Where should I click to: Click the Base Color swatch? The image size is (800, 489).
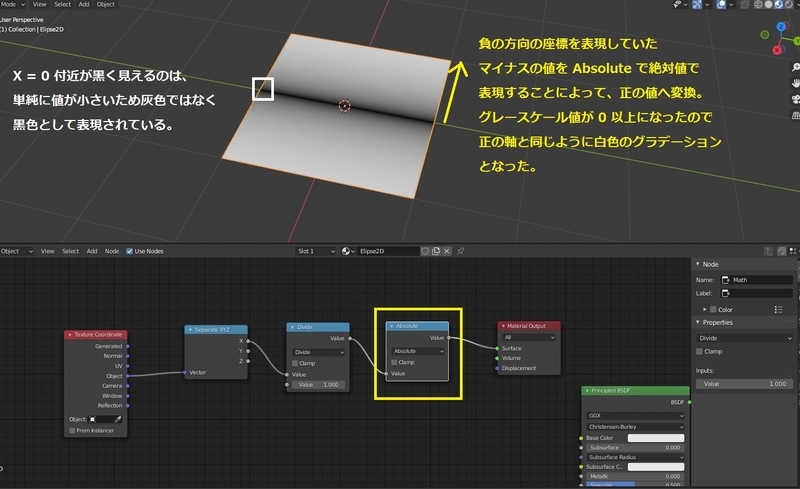tap(656, 438)
